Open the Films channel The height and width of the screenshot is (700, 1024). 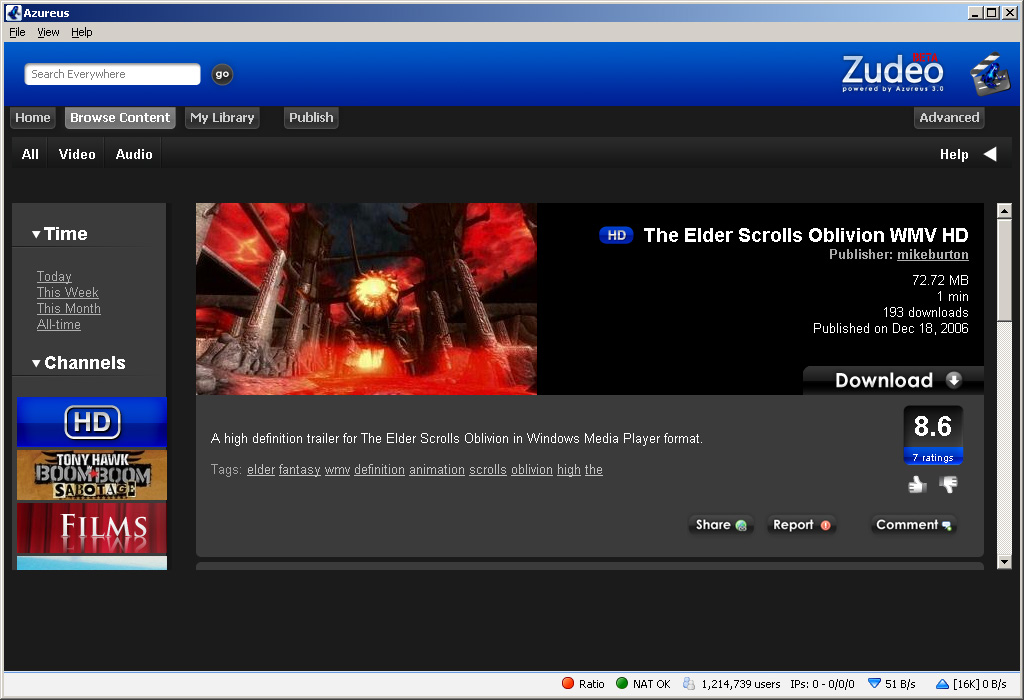click(92, 528)
